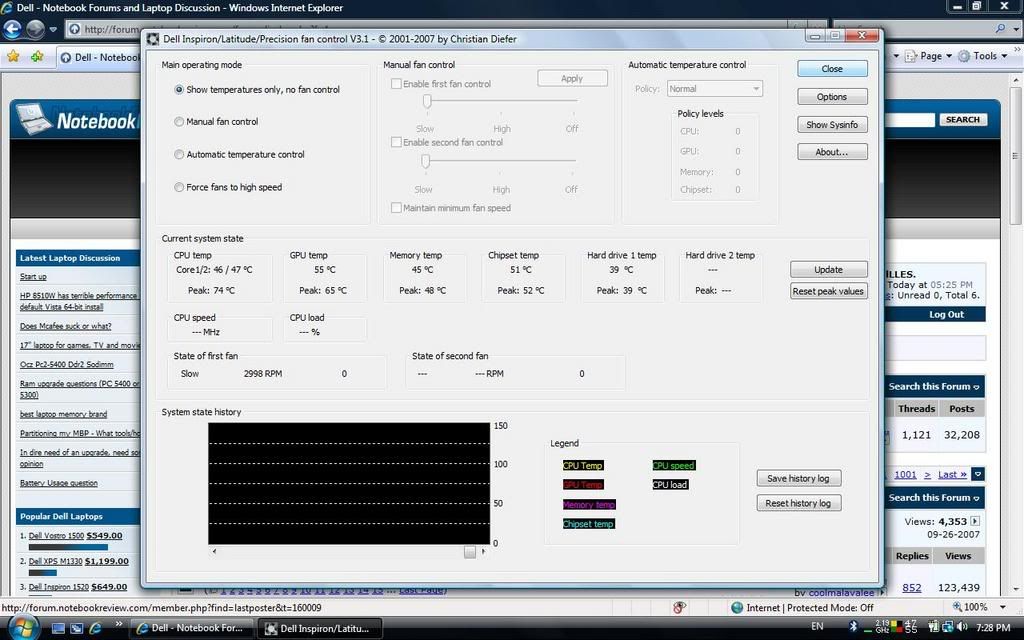Open the Windows Start orb
The width and height of the screenshot is (1024, 640).
tap(22, 628)
